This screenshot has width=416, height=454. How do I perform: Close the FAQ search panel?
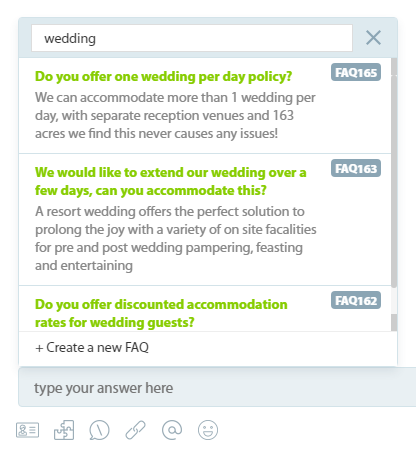373,38
